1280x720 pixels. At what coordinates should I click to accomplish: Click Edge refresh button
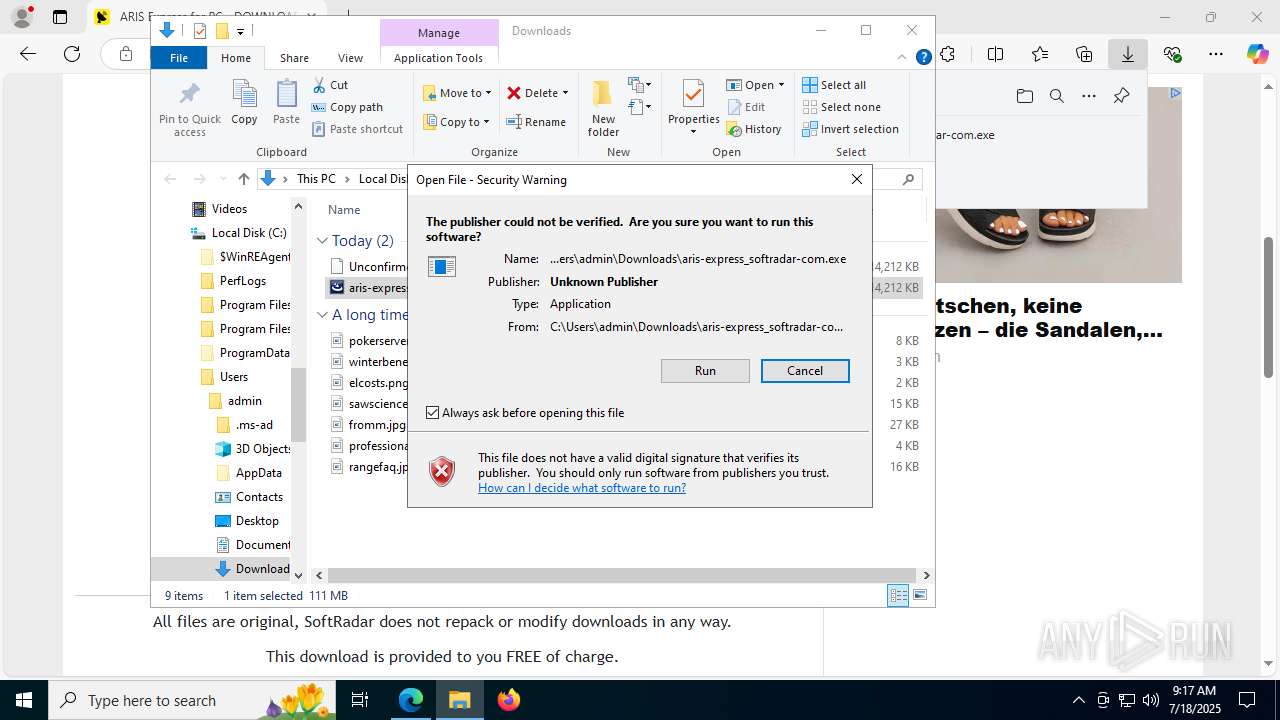click(72, 54)
